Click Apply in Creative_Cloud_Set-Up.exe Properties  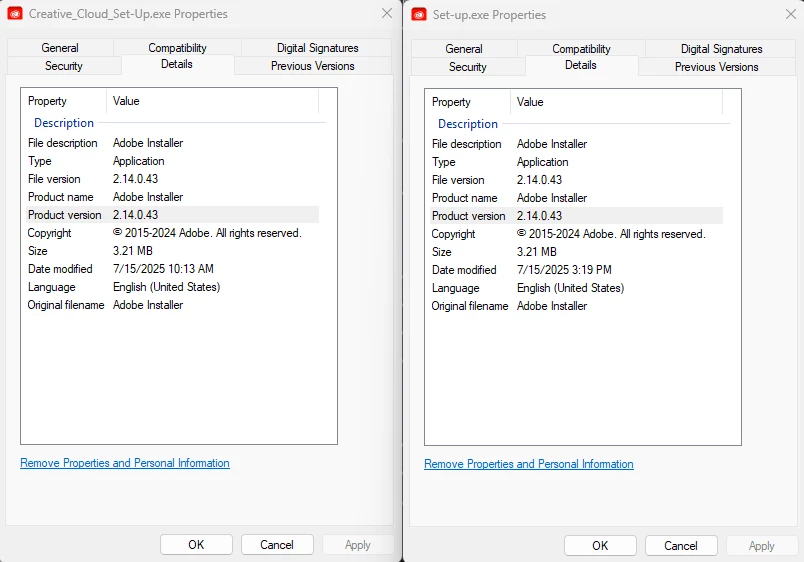[x=358, y=545]
